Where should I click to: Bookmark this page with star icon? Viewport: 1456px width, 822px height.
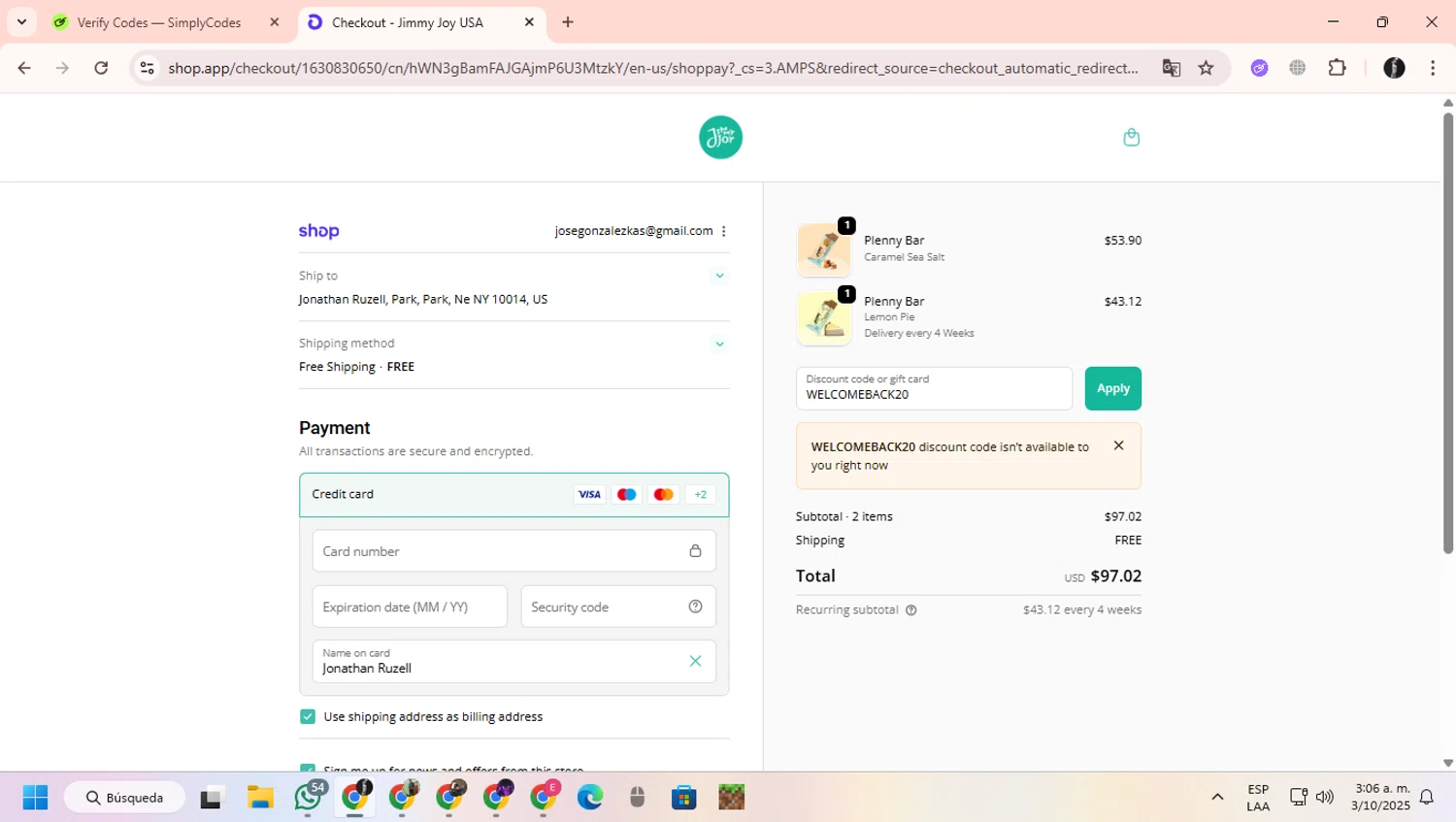[x=1206, y=68]
